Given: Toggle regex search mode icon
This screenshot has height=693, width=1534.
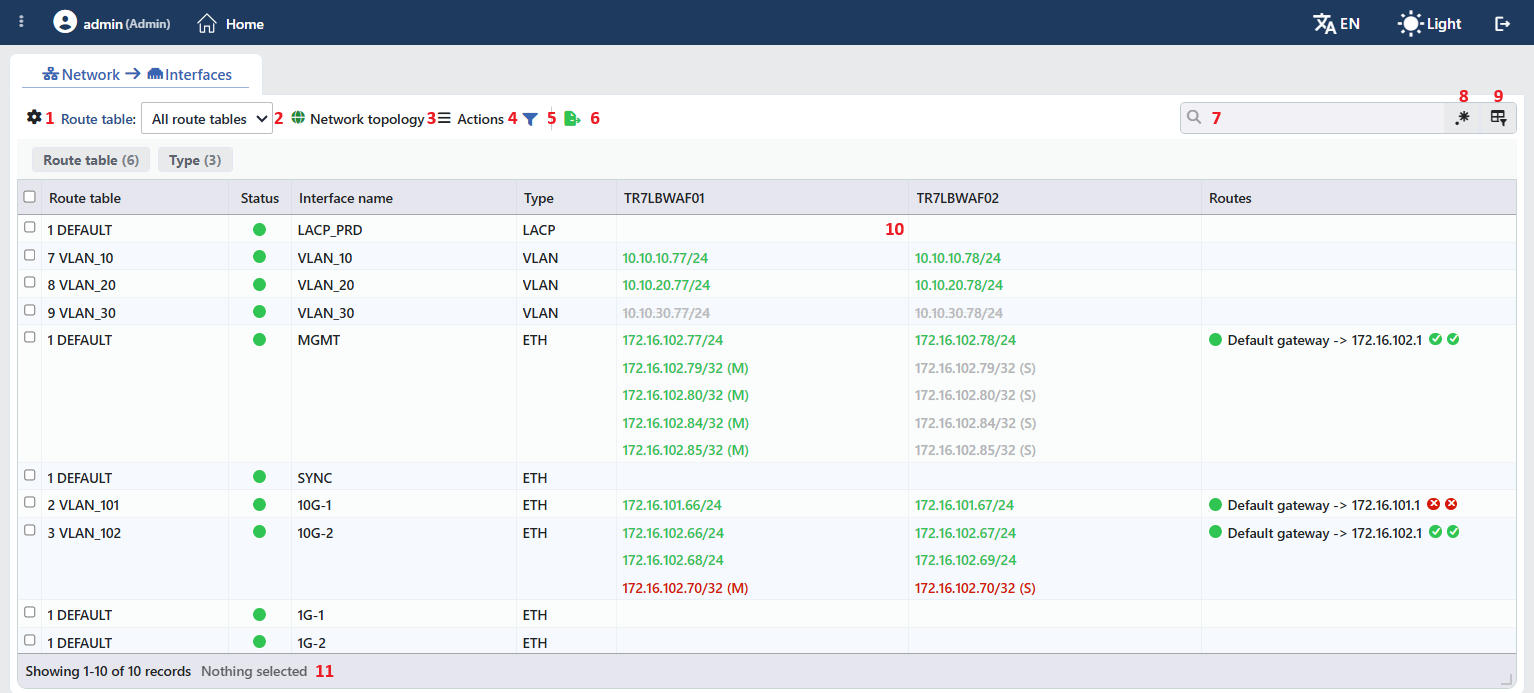Looking at the screenshot, I should click(x=1463, y=118).
